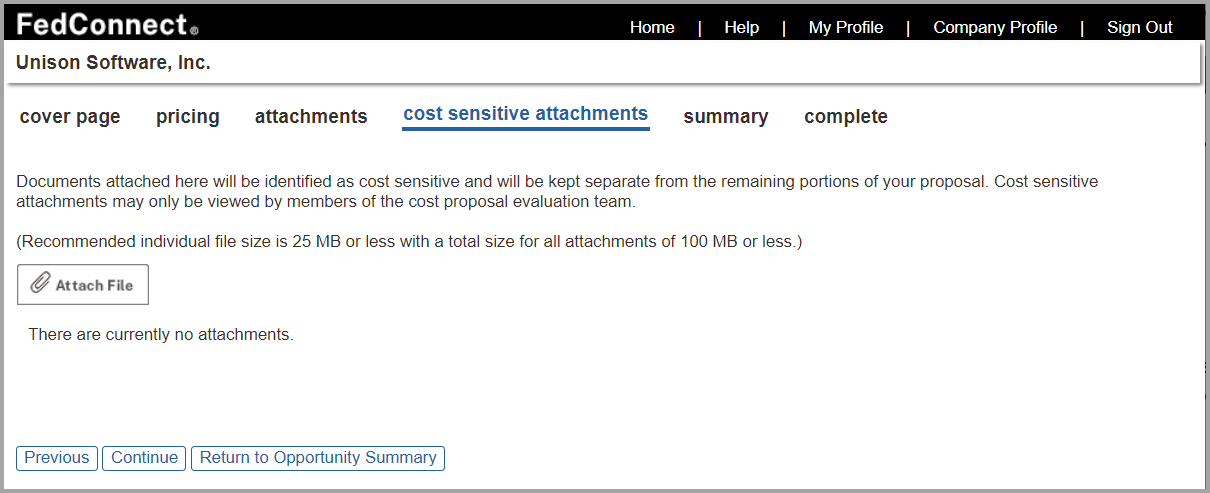Open the Help link
The height and width of the screenshot is (493, 1210).
pyautogui.click(x=741, y=28)
